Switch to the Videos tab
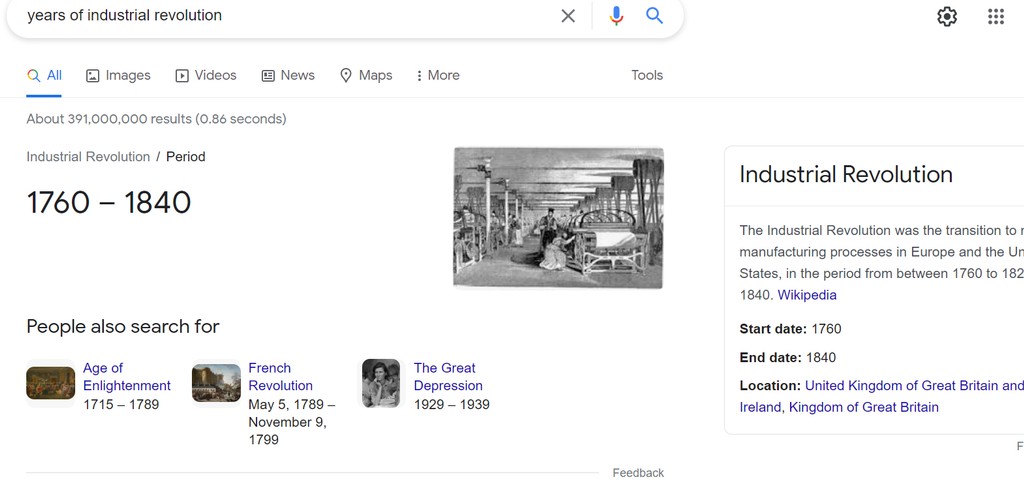 (206, 76)
